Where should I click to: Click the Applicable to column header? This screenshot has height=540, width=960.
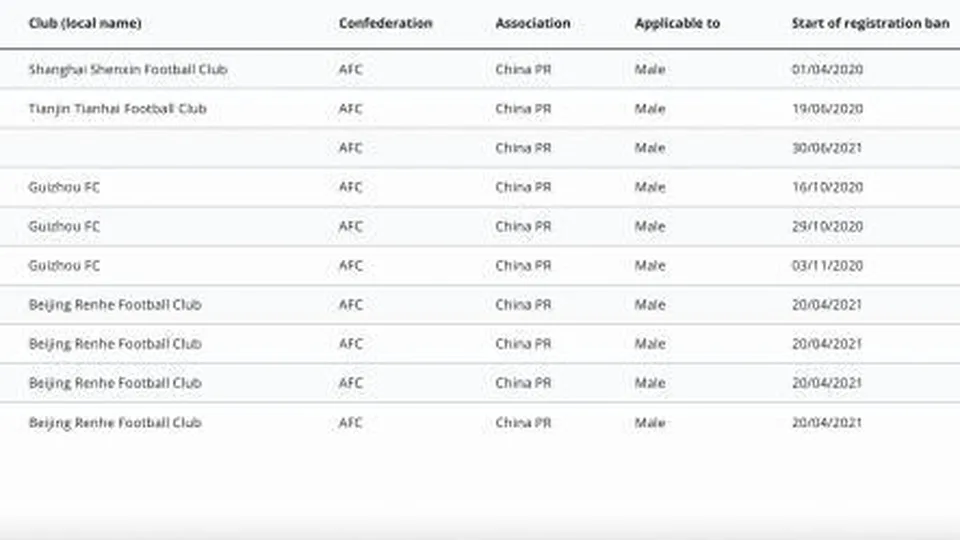(x=677, y=23)
